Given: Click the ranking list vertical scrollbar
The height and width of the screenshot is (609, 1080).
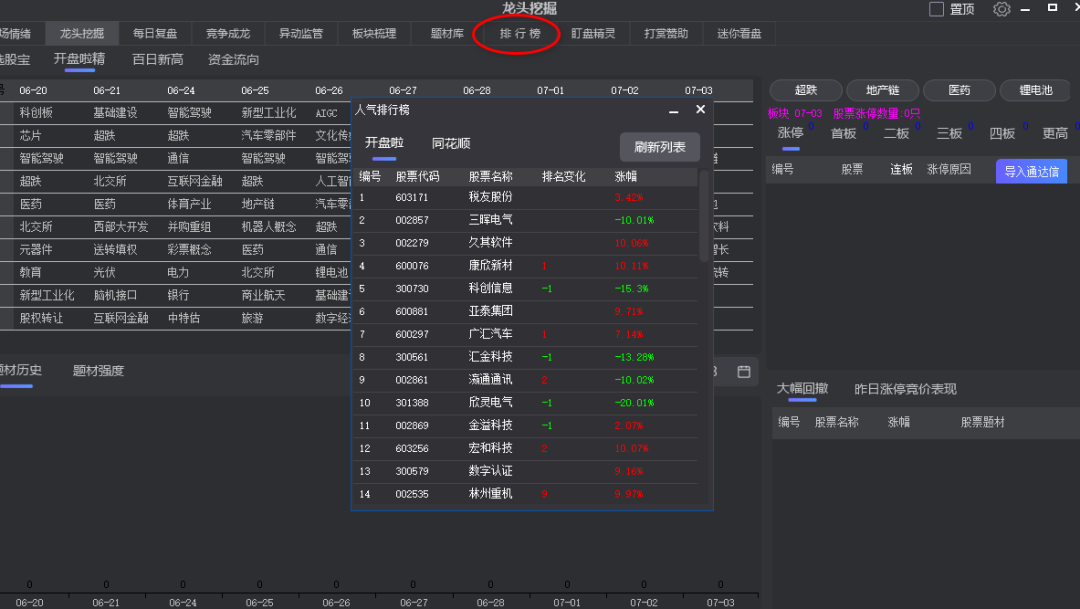Looking at the screenshot, I should click(x=703, y=216).
